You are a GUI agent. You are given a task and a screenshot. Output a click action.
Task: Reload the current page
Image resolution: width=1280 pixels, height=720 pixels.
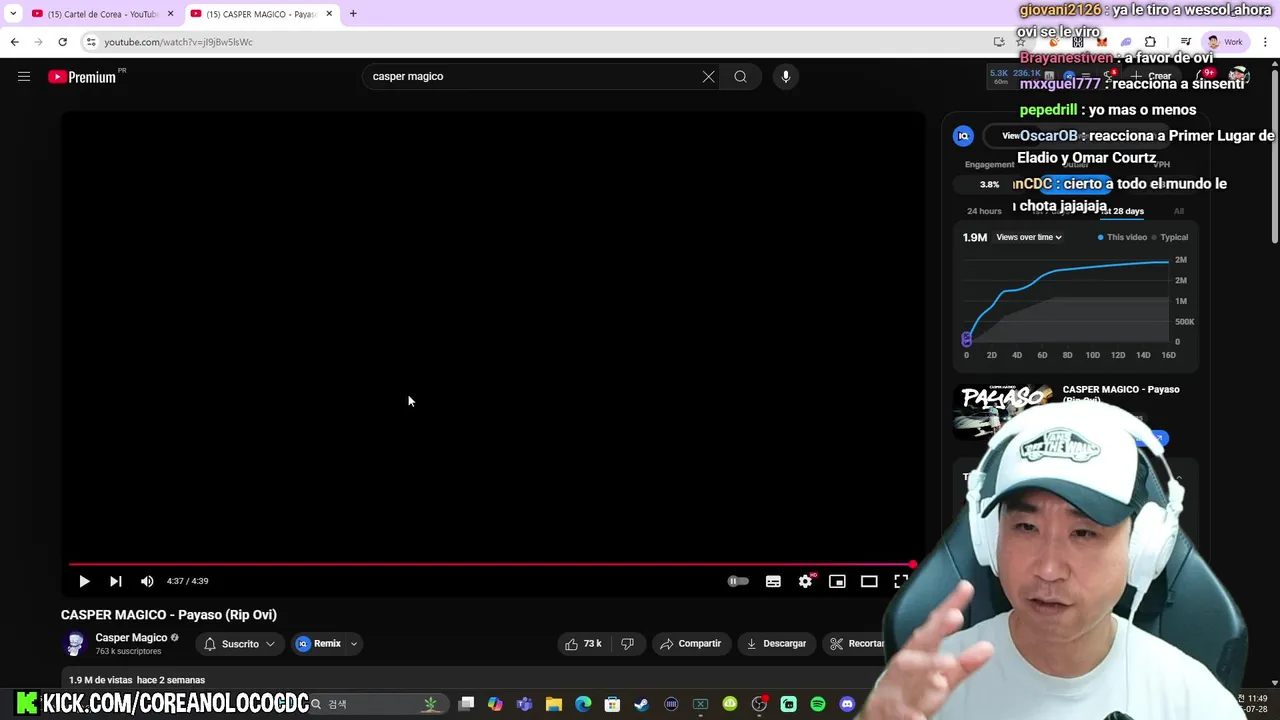(62, 42)
